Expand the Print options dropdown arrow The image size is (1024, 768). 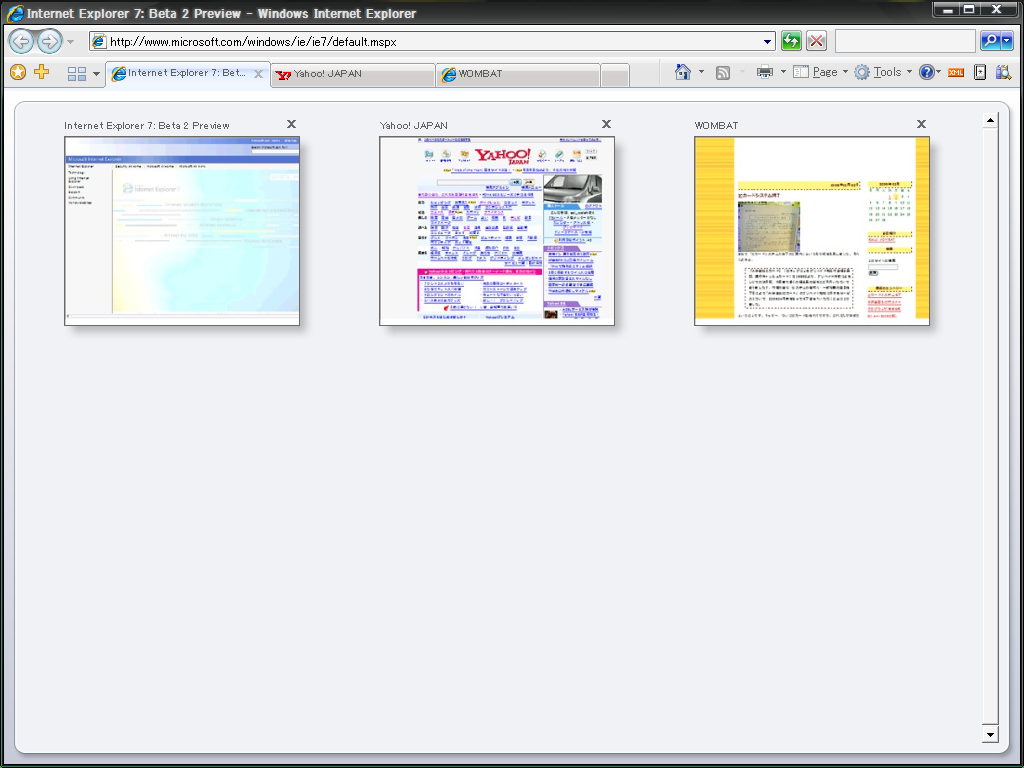coord(783,72)
